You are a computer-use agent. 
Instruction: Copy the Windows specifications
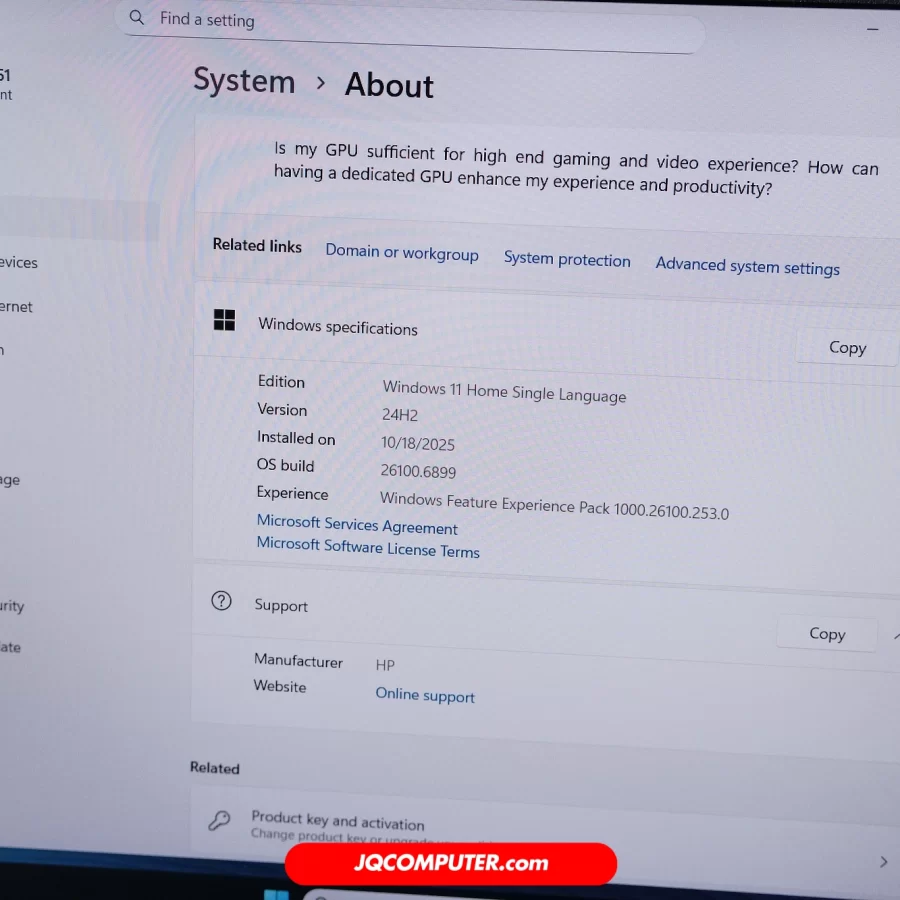(x=846, y=348)
